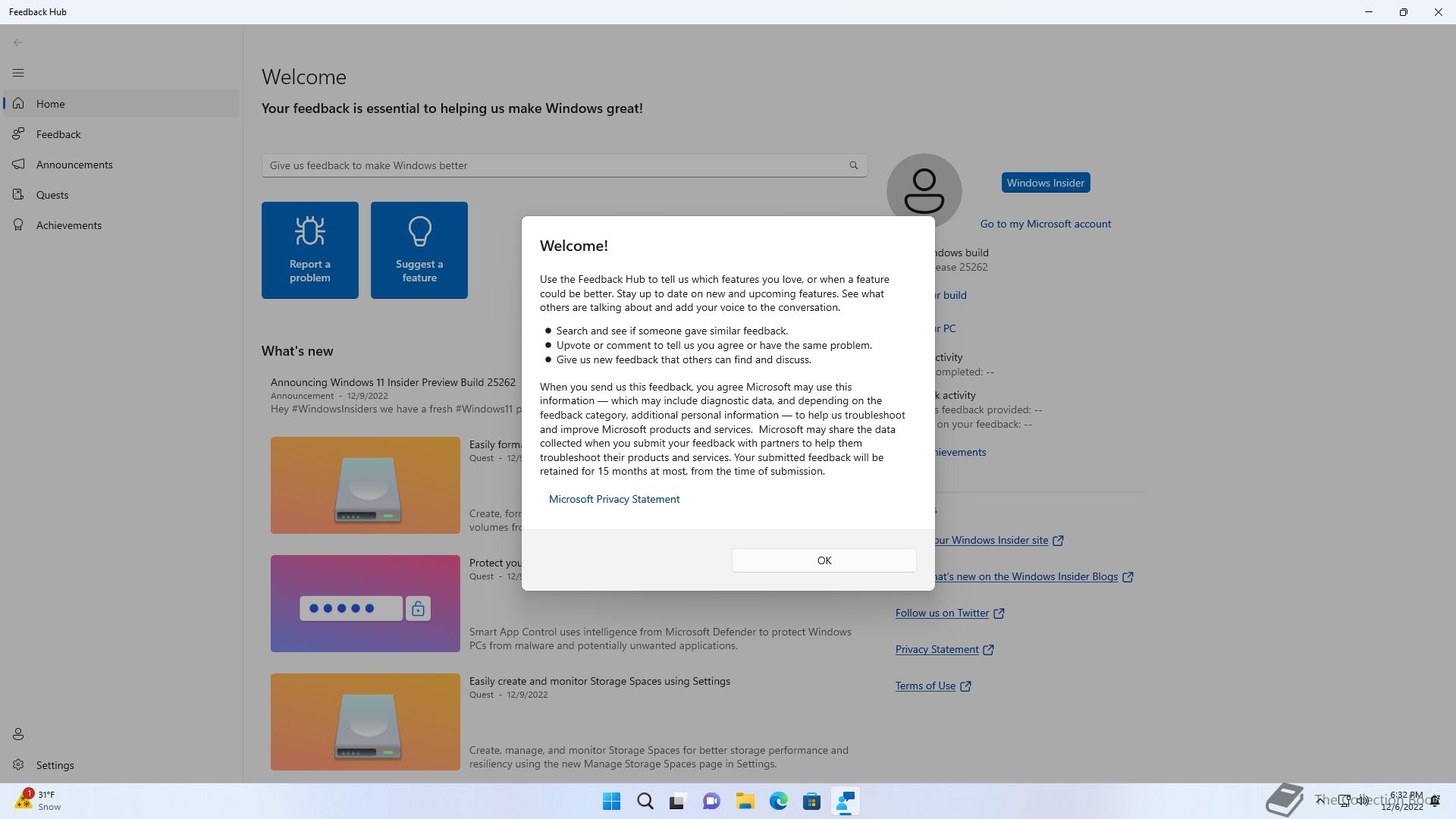Click the external-link icon beside Twitter link
The height and width of the screenshot is (819, 1456).
click(x=999, y=613)
